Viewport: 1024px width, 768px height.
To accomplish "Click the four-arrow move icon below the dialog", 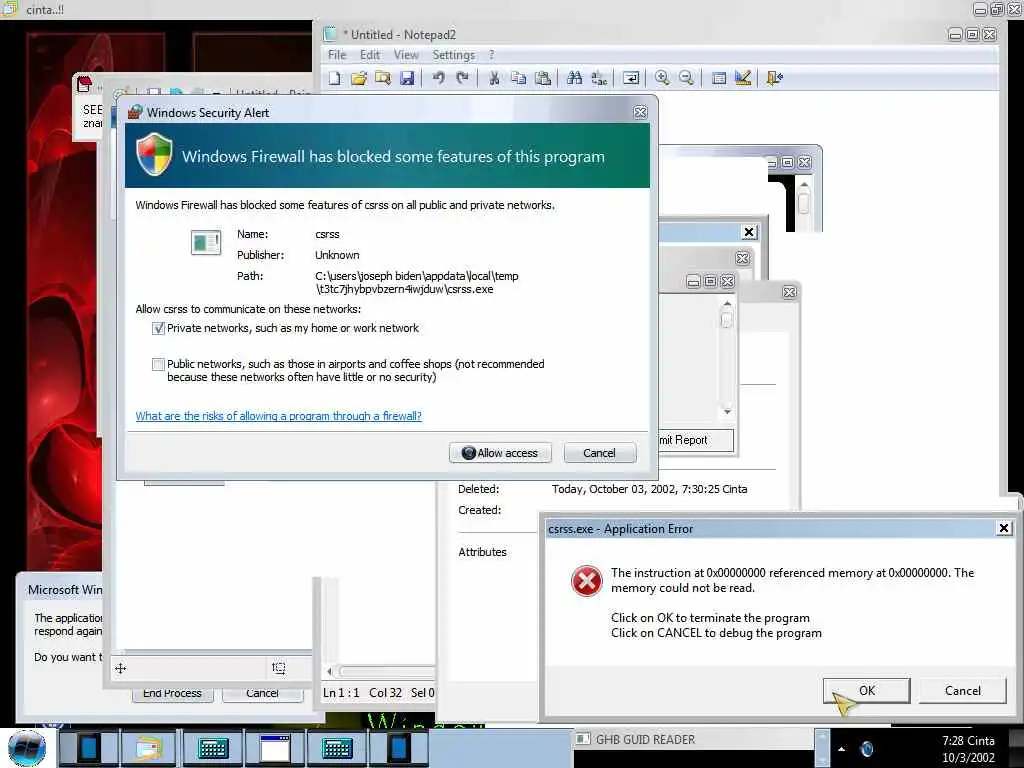I will [121, 668].
